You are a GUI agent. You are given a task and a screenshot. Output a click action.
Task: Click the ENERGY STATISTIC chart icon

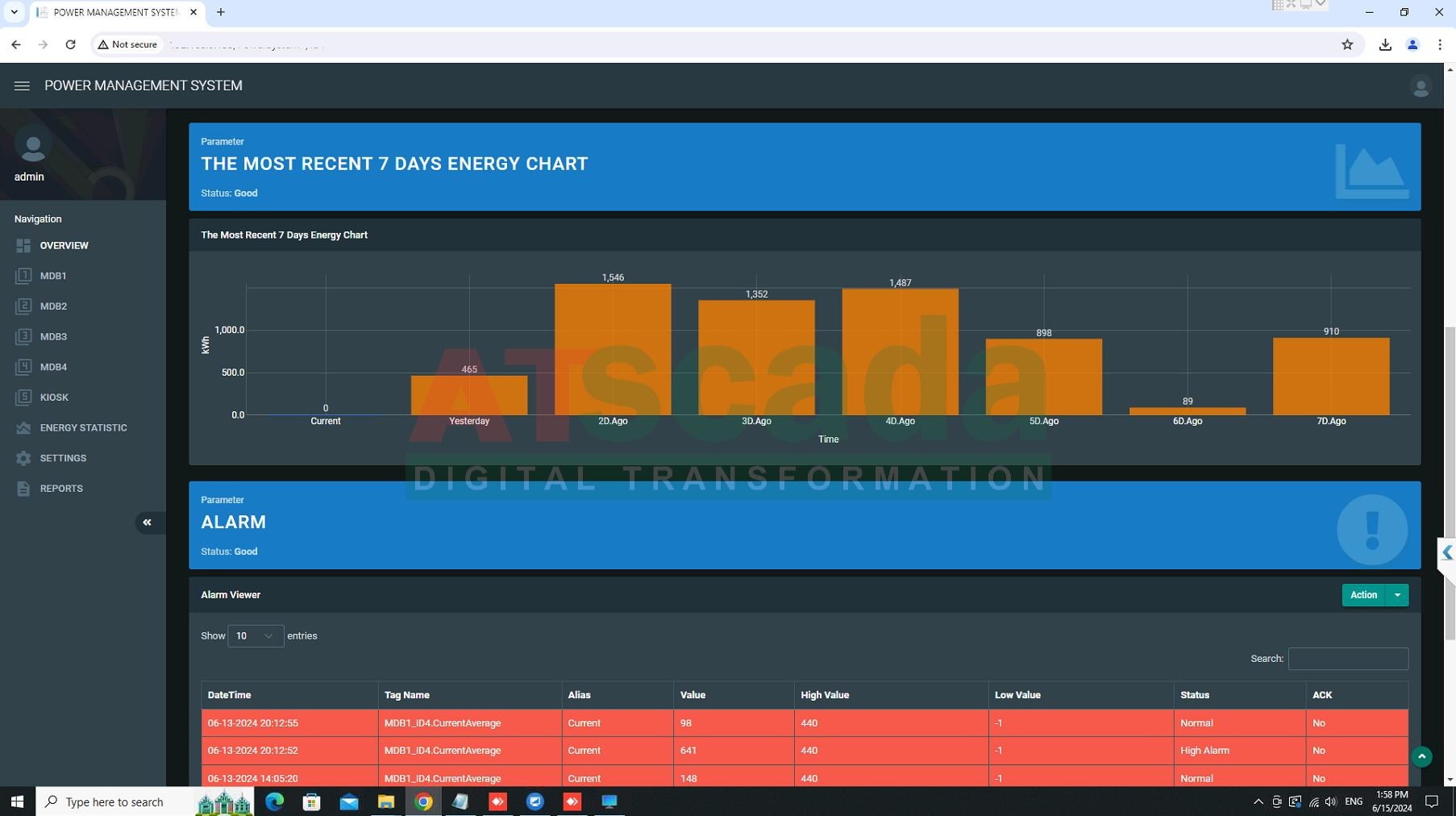click(23, 428)
